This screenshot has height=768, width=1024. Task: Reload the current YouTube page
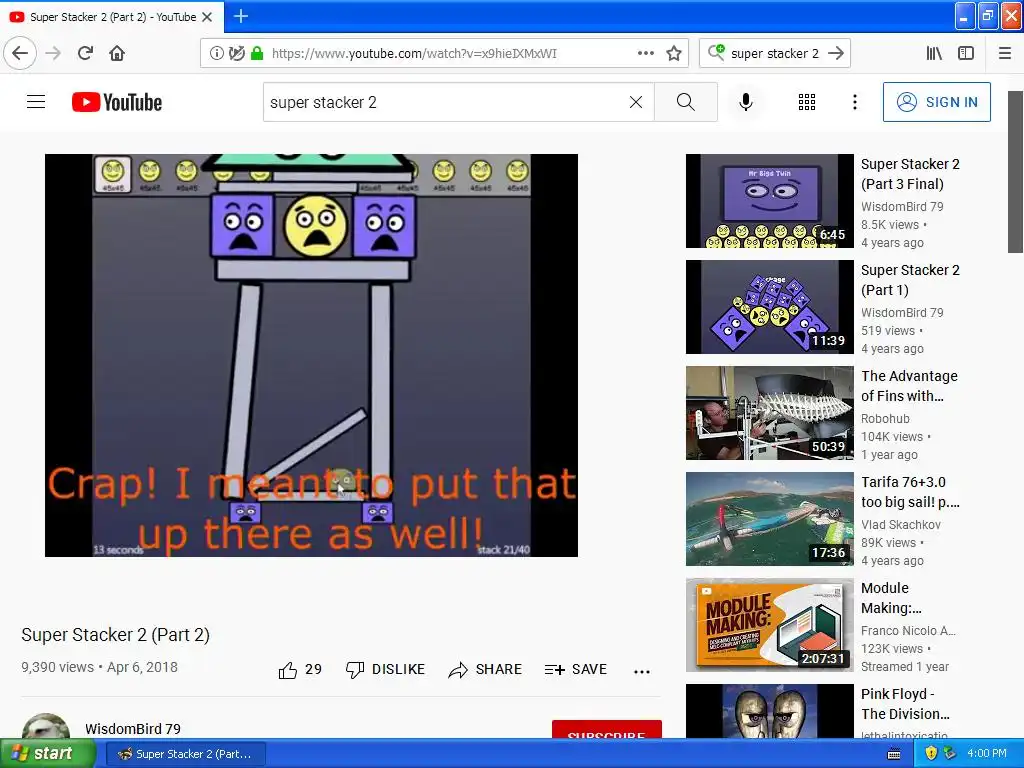click(85, 53)
